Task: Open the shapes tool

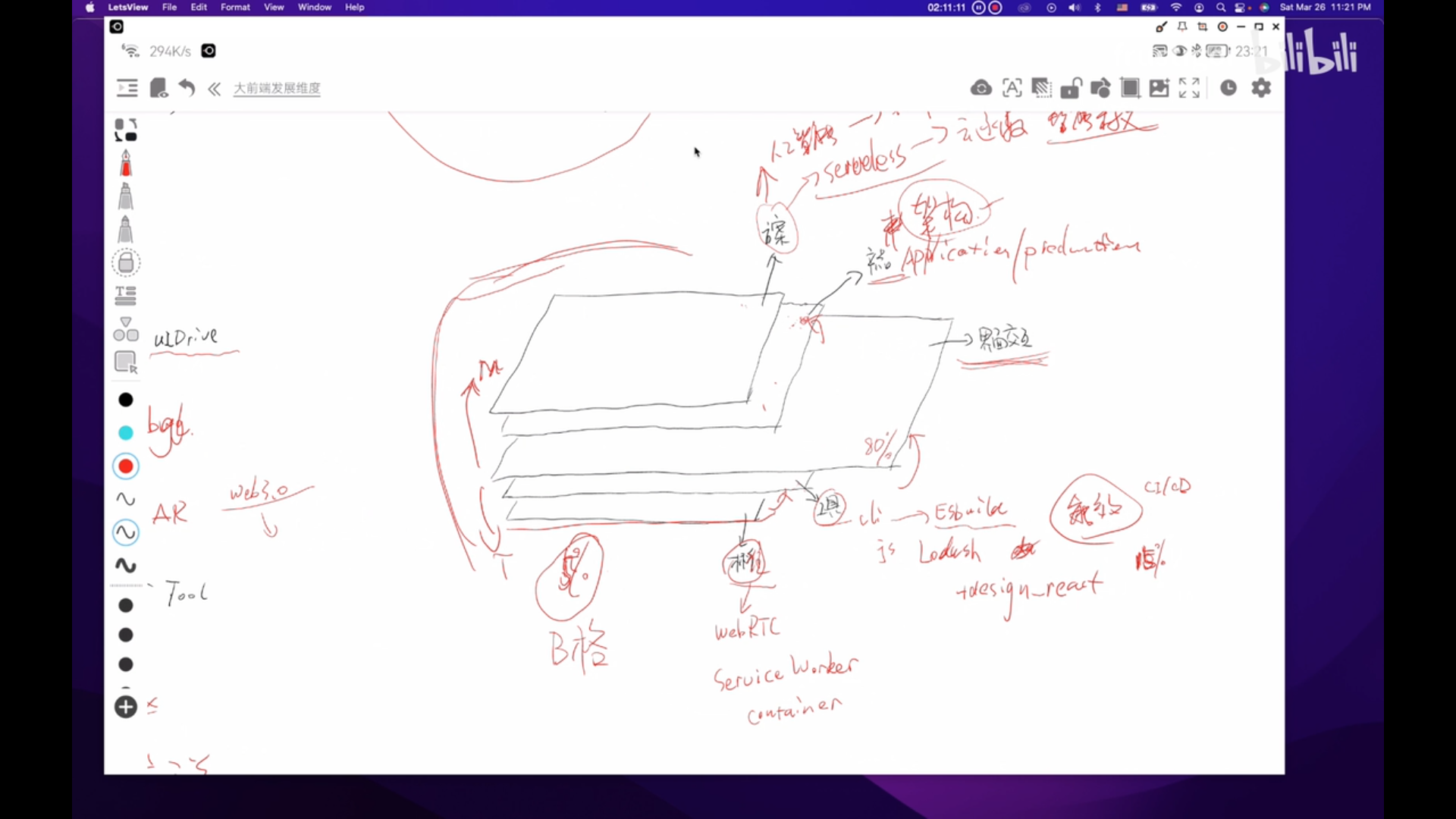Action: click(x=126, y=329)
